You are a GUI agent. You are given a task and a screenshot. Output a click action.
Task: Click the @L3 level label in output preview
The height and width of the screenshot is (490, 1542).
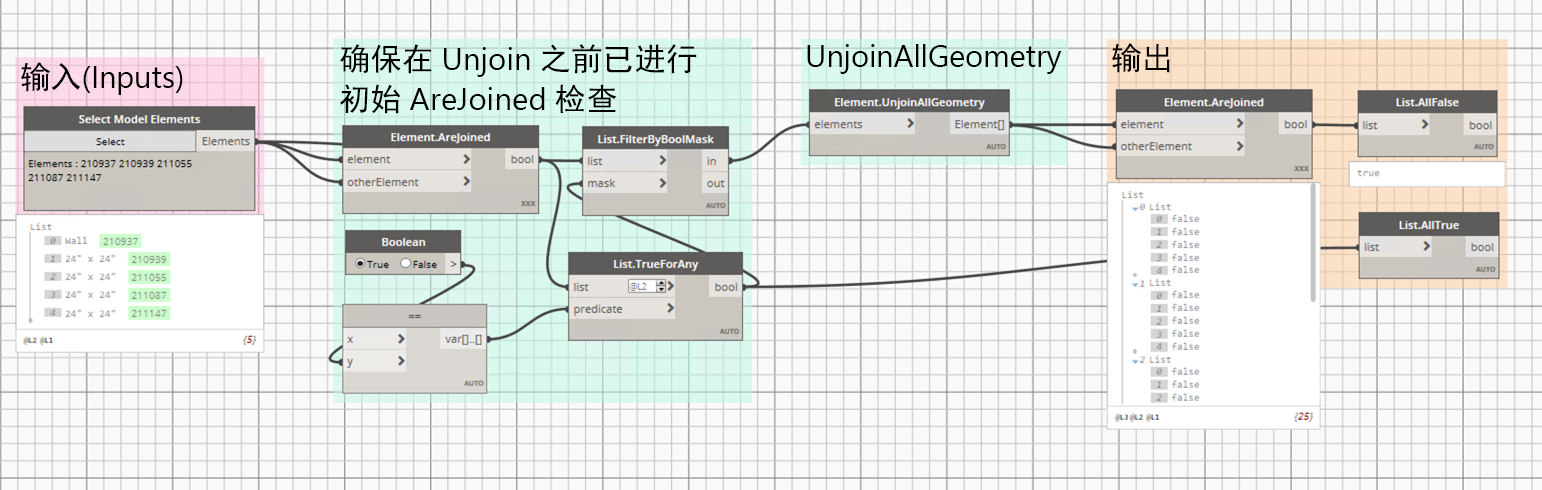pyautogui.click(x=1121, y=416)
